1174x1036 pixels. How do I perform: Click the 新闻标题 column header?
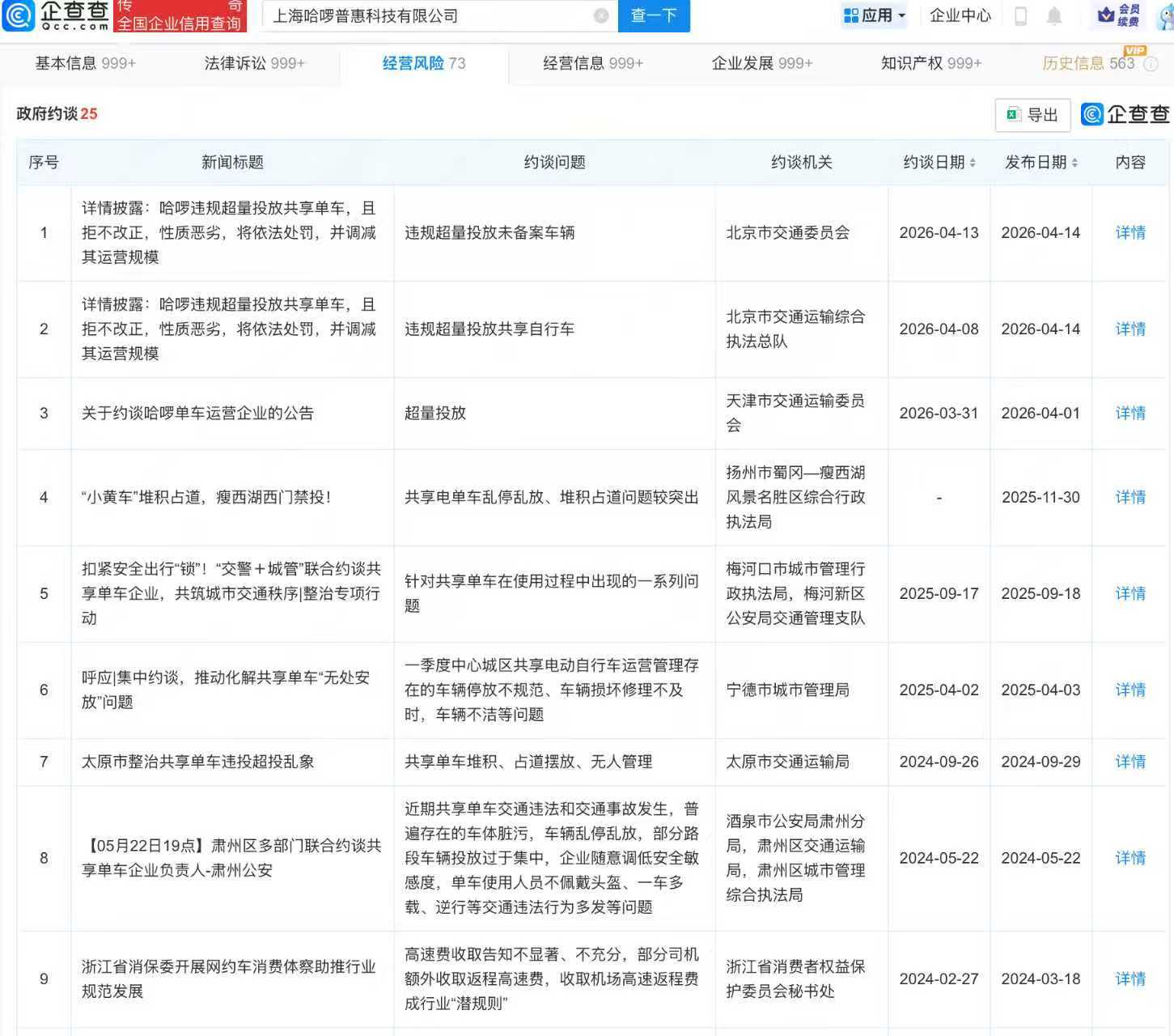point(232,163)
